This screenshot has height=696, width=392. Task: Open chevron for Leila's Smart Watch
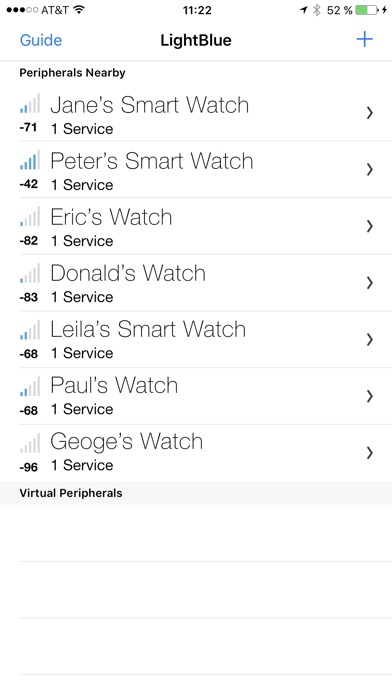369,340
